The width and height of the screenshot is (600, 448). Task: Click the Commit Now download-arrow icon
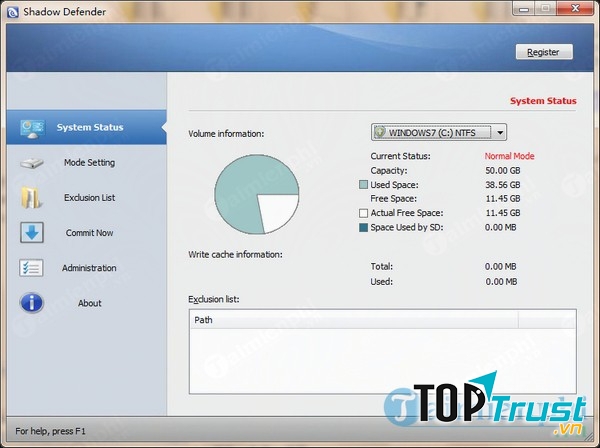(x=32, y=233)
